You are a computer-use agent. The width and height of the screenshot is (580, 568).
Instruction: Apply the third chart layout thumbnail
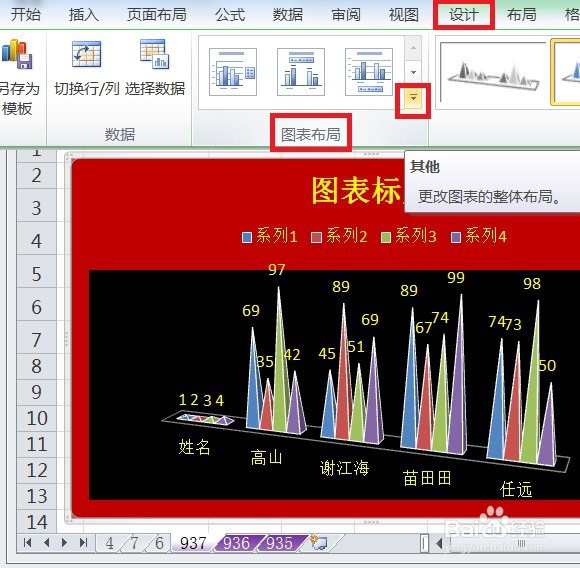[369, 72]
